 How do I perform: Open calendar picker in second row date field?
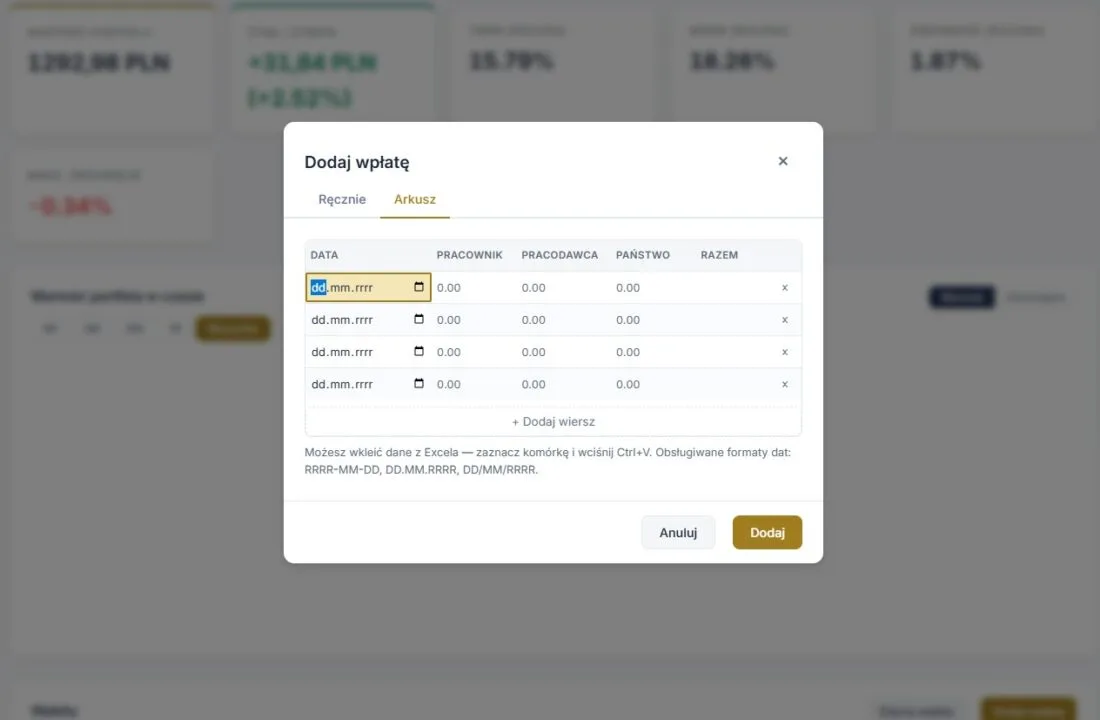tap(419, 320)
